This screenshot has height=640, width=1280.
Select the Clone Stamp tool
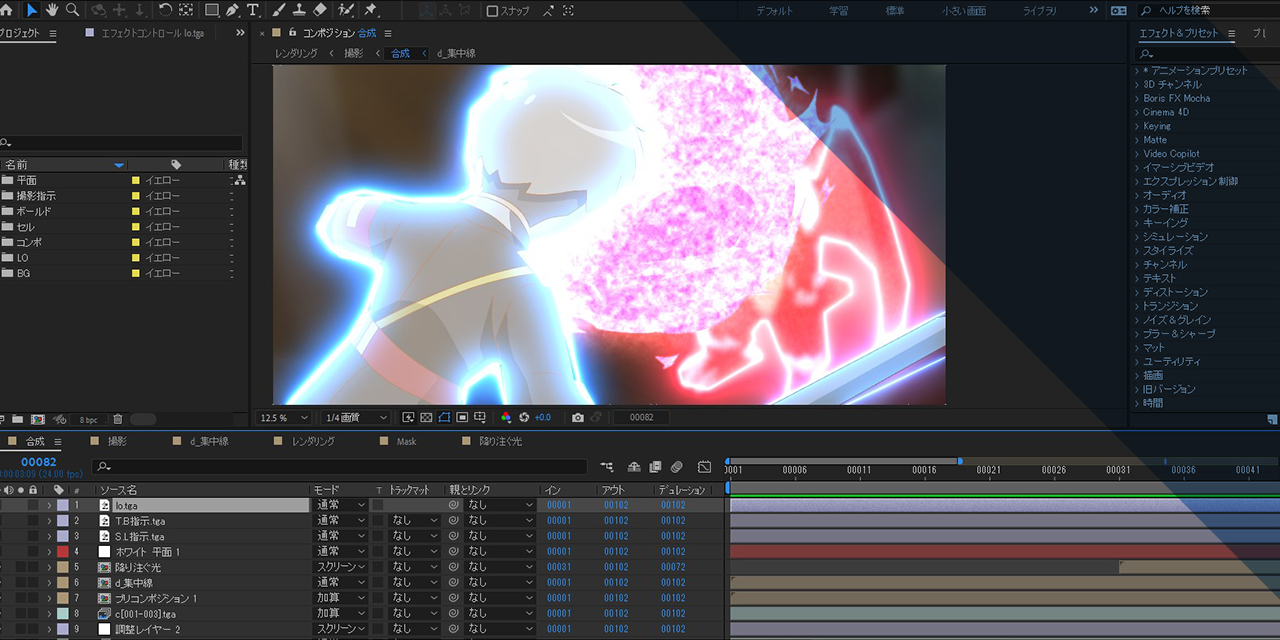point(299,10)
